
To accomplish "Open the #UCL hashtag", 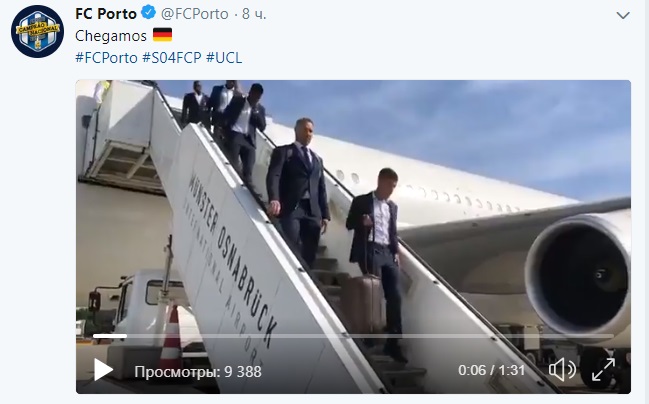I will 224,58.
